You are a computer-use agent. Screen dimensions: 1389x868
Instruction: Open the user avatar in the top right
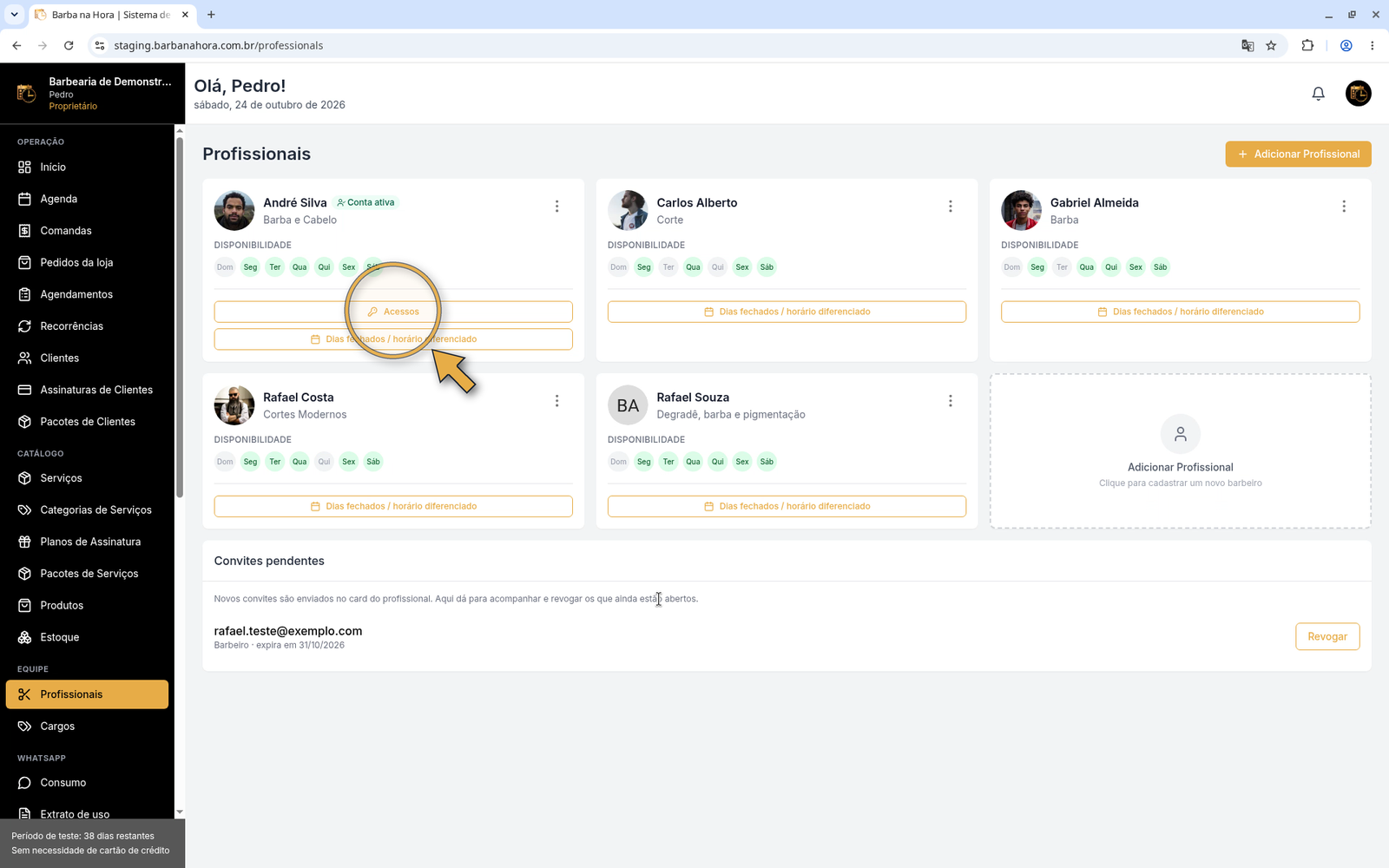click(1358, 94)
